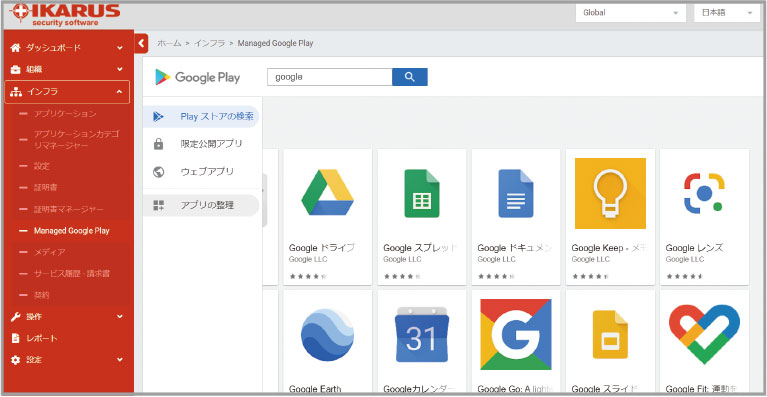This screenshot has height=397, width=767.
Task: Expand the ダッシュボード menu section
Action: [x=67, y=47]
